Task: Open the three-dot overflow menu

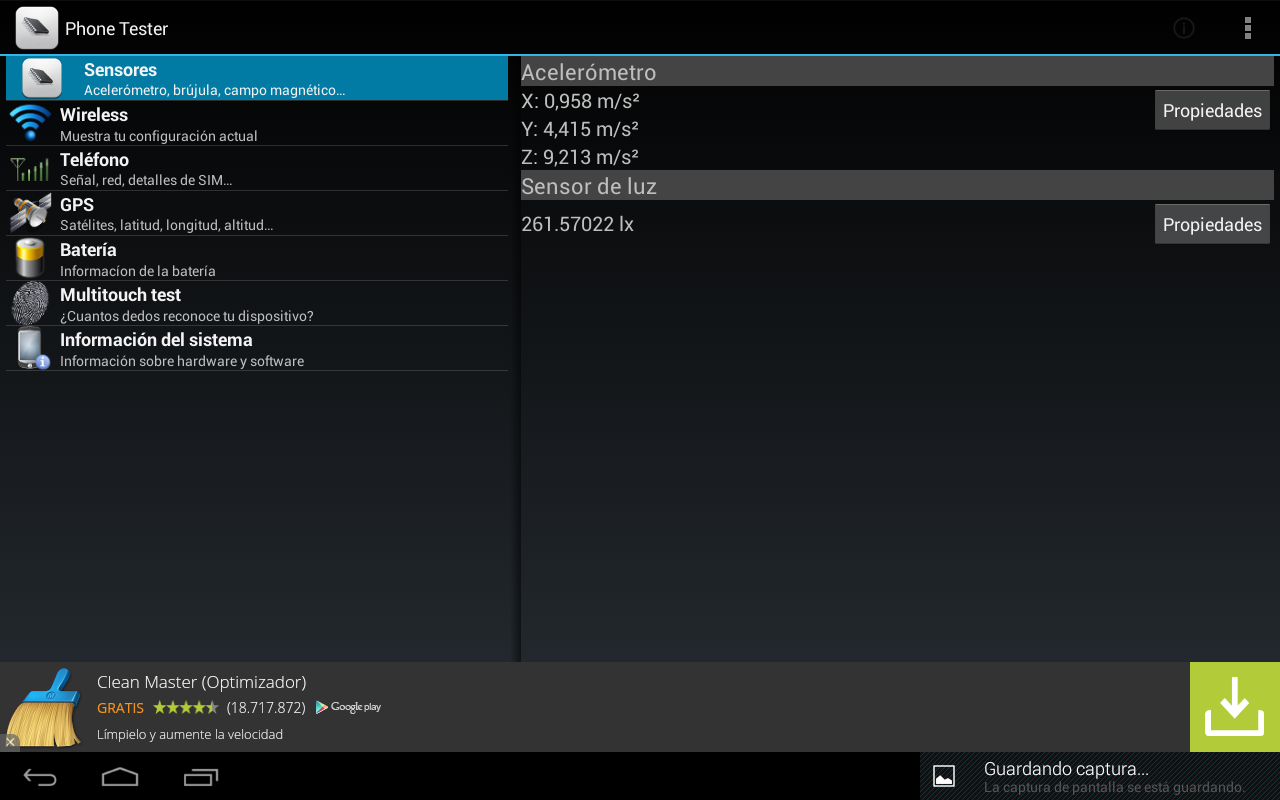Action: point(1247,28)
